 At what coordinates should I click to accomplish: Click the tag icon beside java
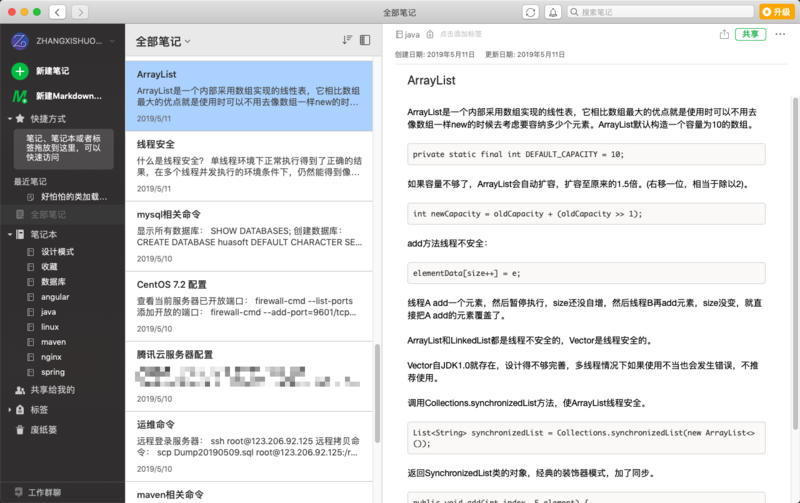click(x=430, y=34)
